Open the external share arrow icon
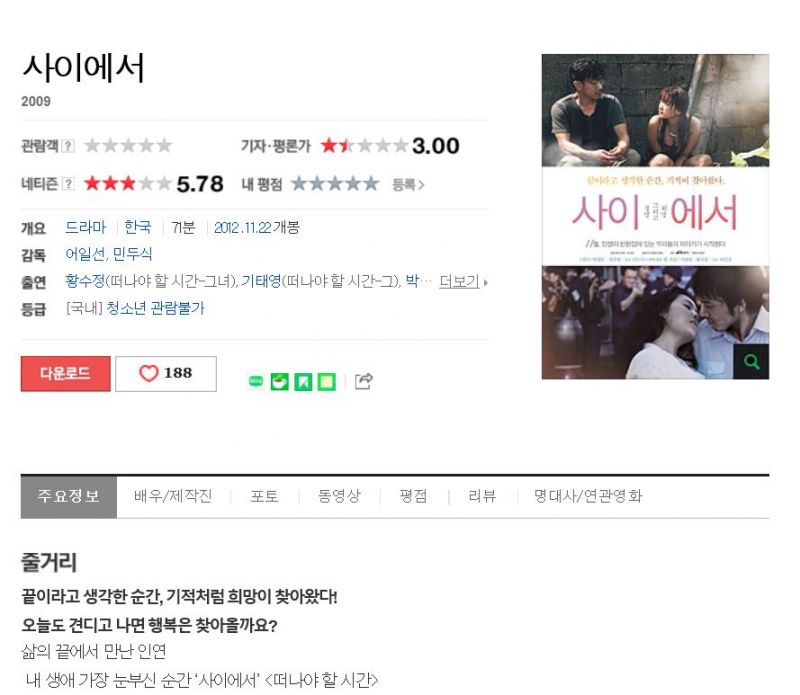 click(364, 381)
